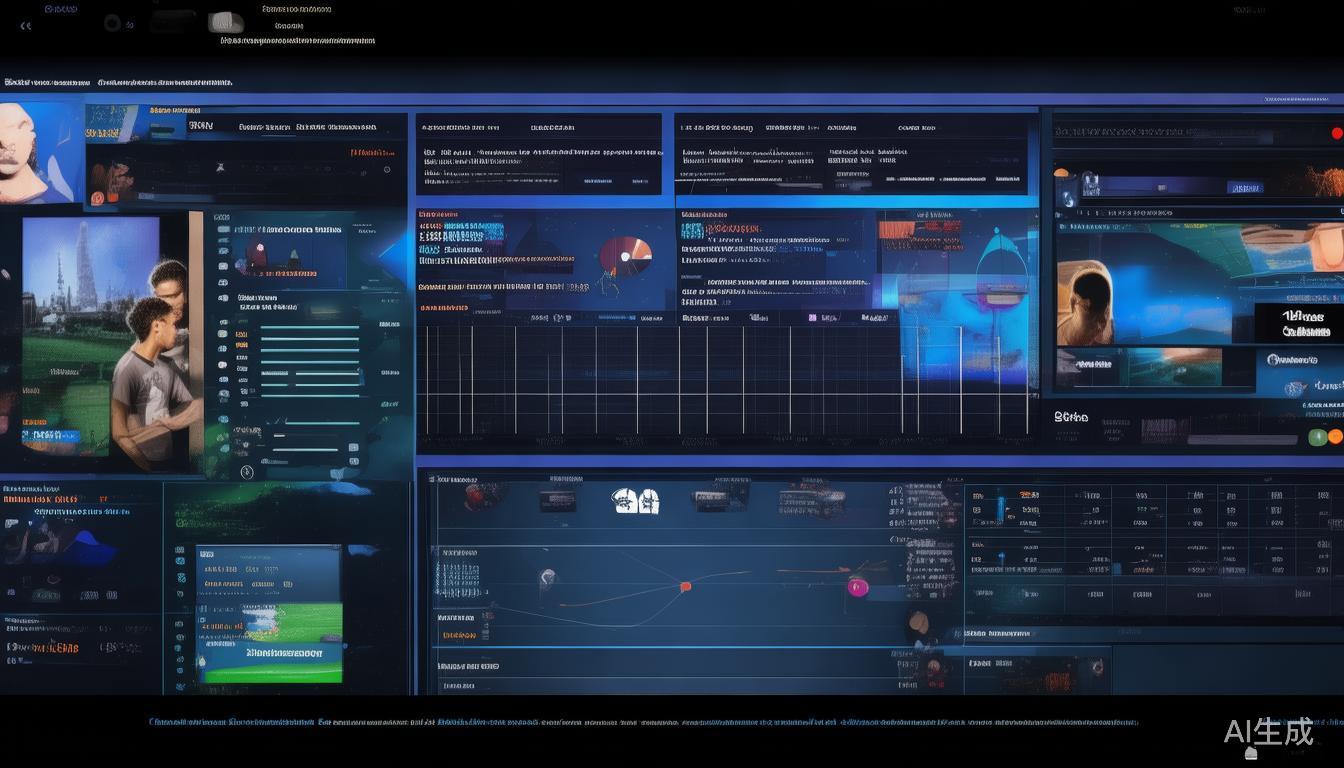This screenshot has height=768, width=1344.
Task: Open the highlighted blue field in right panel's top row
Action: click(1246, 188)
